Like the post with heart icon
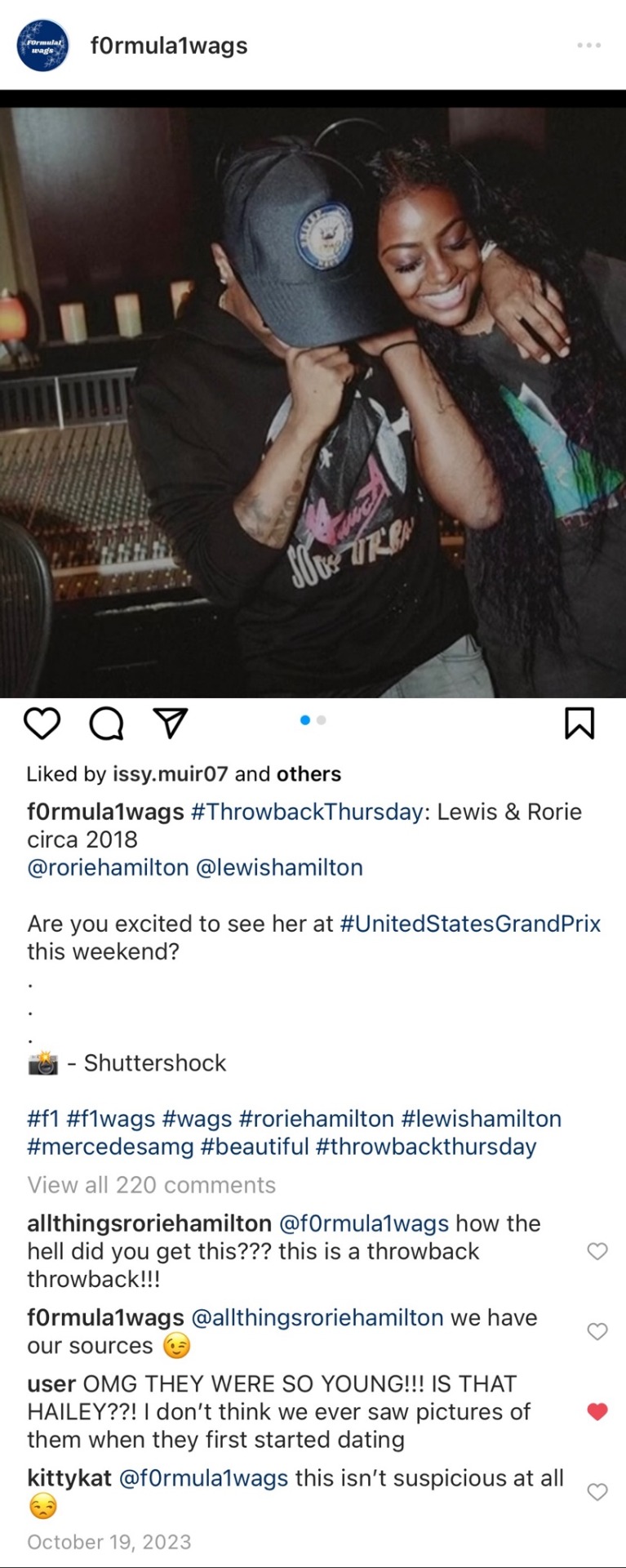This screenshot has width=626, height=1568. pyautogui.click(x=42, y=724)
